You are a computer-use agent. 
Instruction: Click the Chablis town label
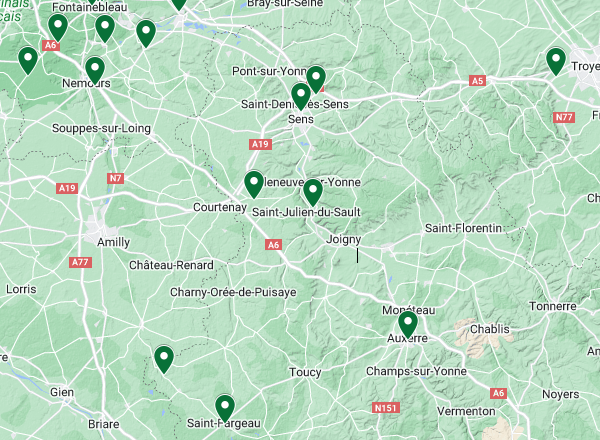point(489,329)
